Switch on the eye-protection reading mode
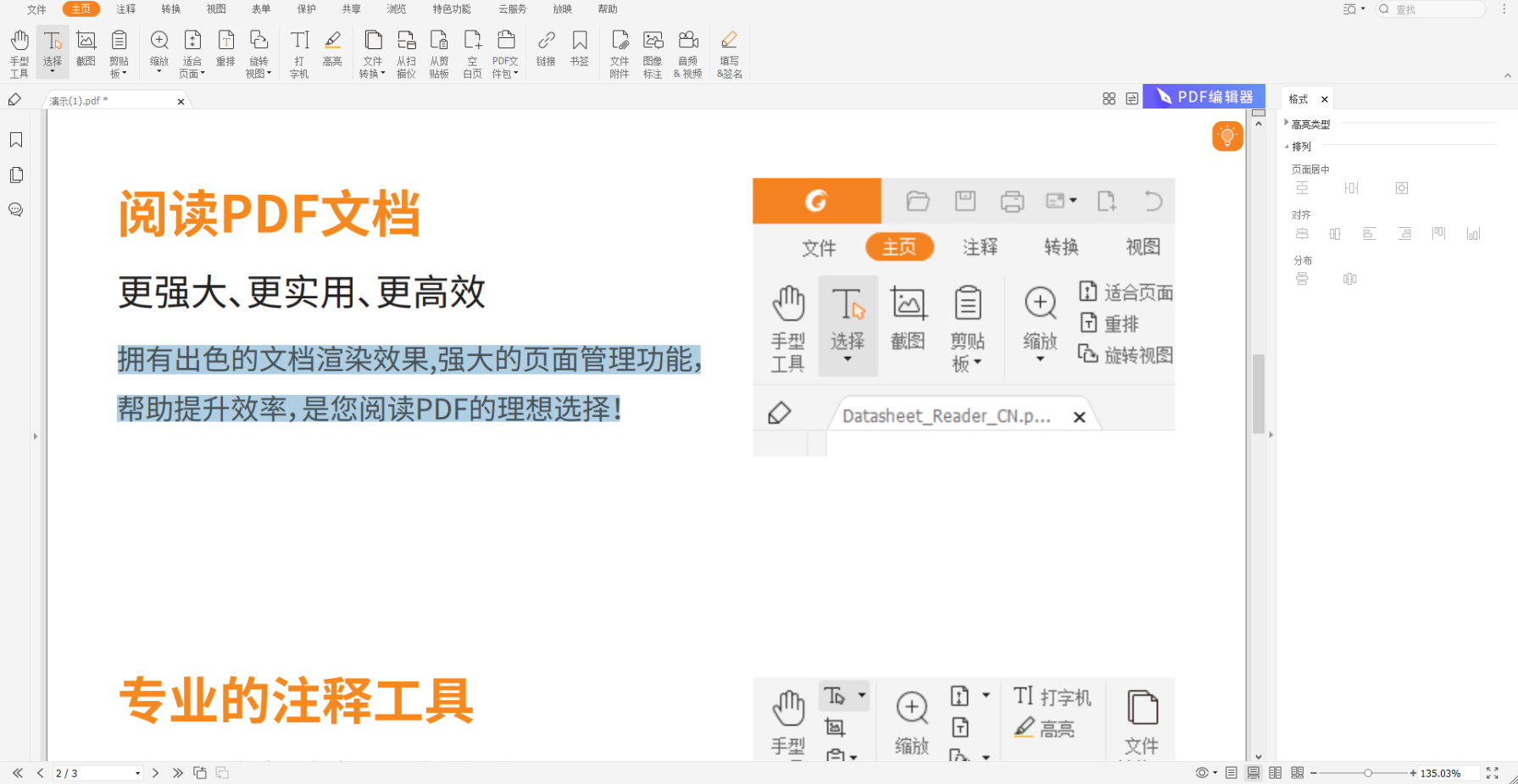Viewport: 1518px width, 784px height. (x=1201, y=772)
